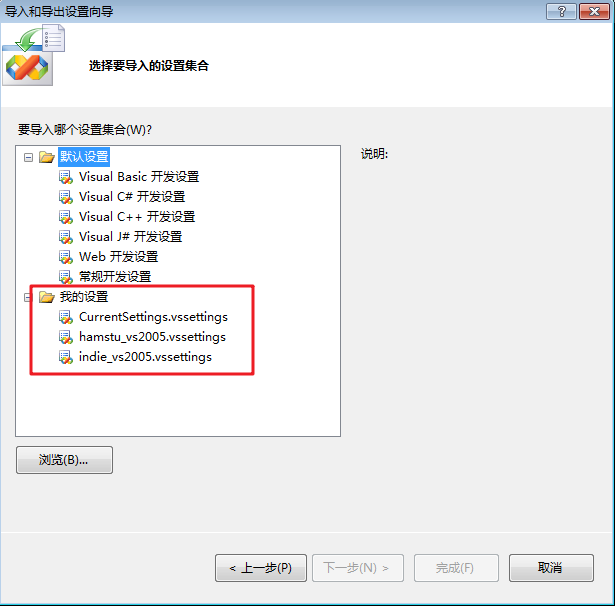Select the 常规开发设置 entry
The image size is (615, 606).
(115, 277)
